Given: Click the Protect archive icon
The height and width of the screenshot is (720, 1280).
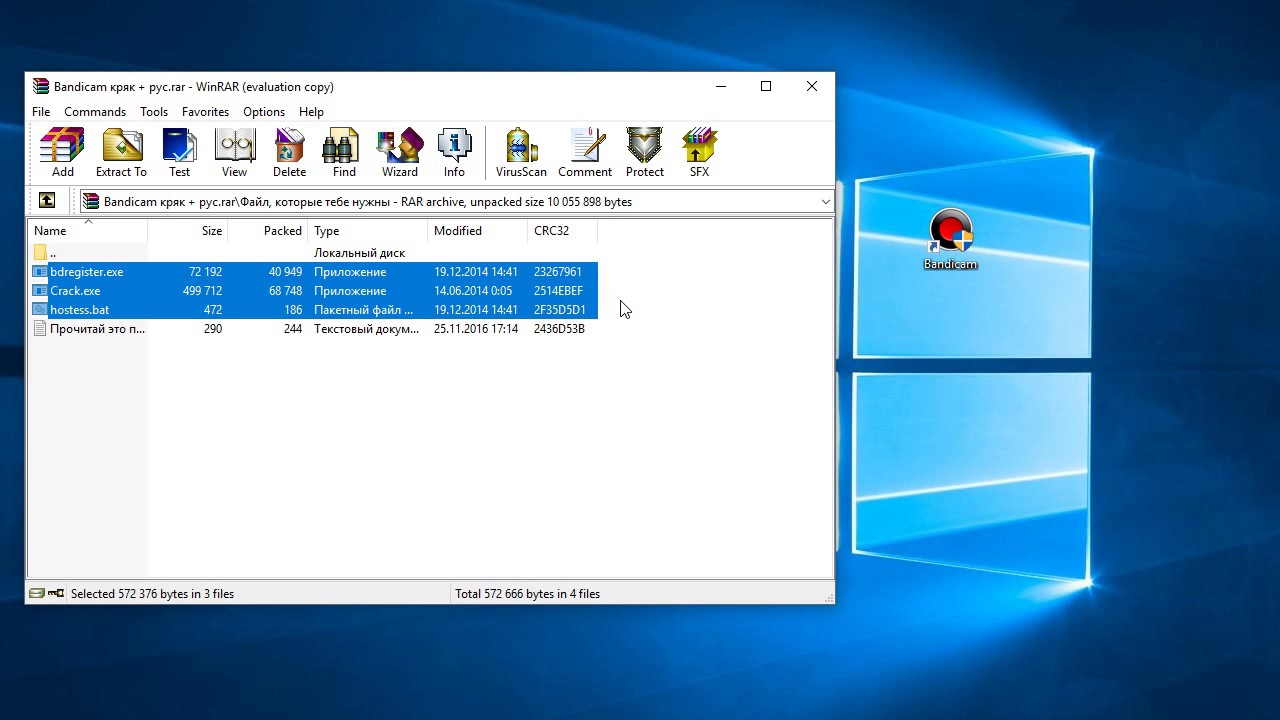Looking at the screenshot, I should click(644, 153).
